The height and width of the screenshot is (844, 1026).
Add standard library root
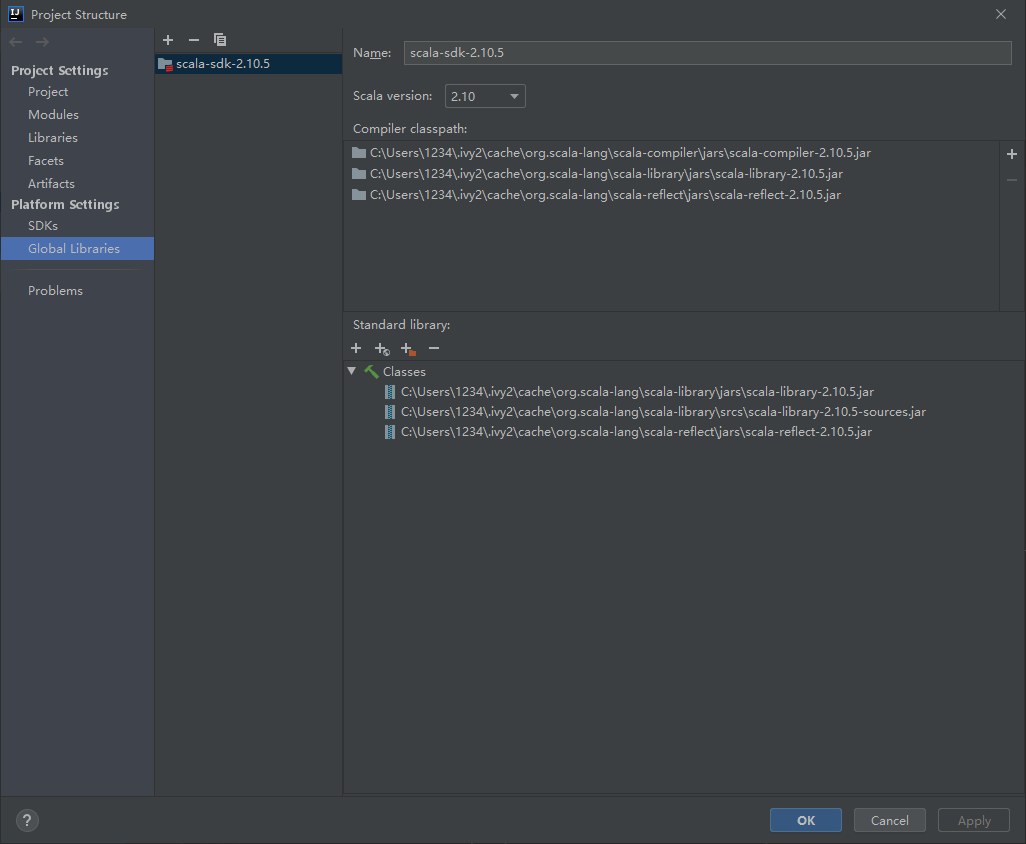pyautogui.click(x=356, y=348)
